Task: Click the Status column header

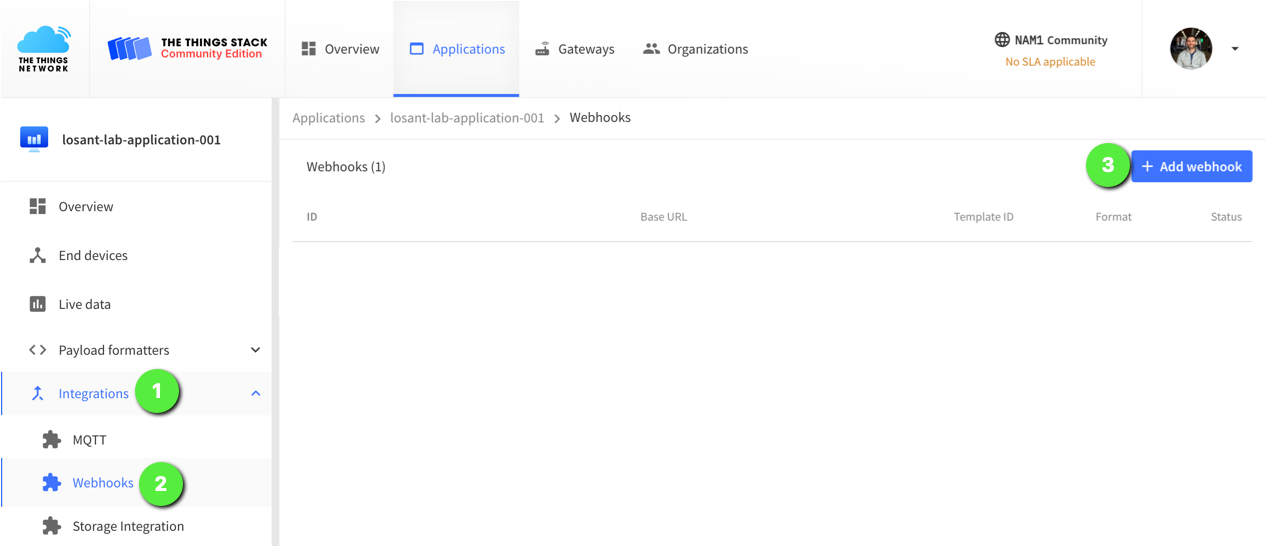Action: (1226, 217)
